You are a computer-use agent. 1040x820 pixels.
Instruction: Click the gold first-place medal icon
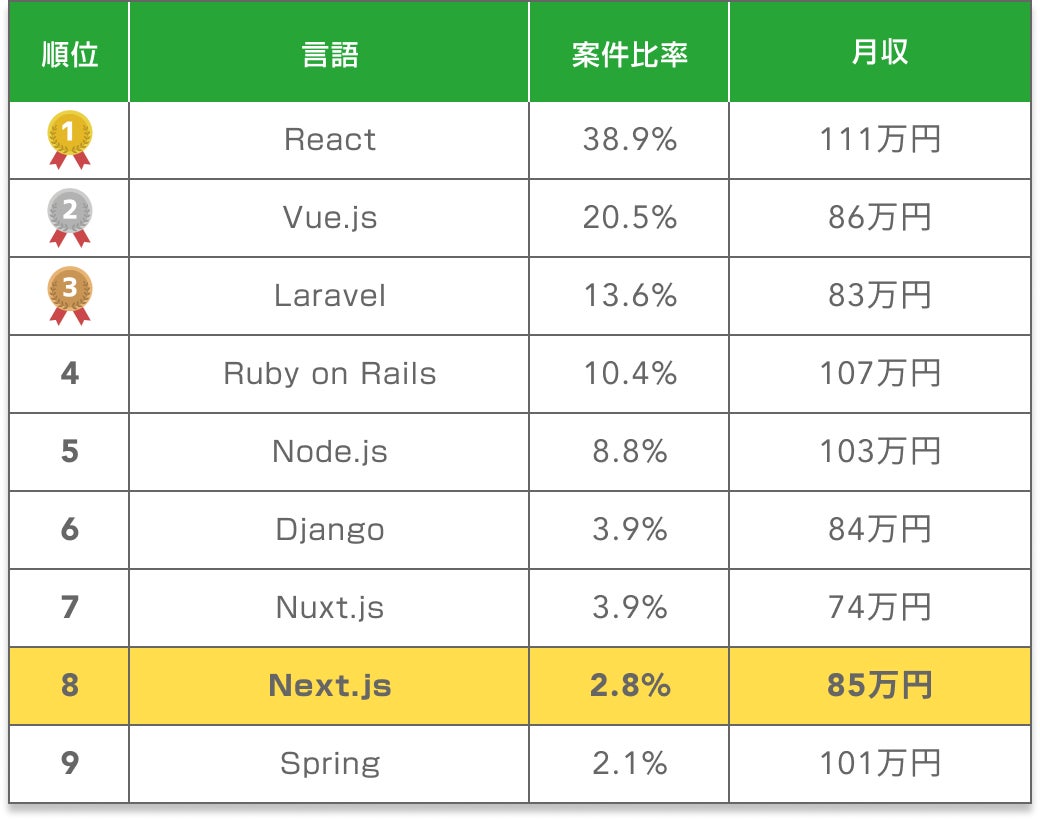click(x=69, y=139)
